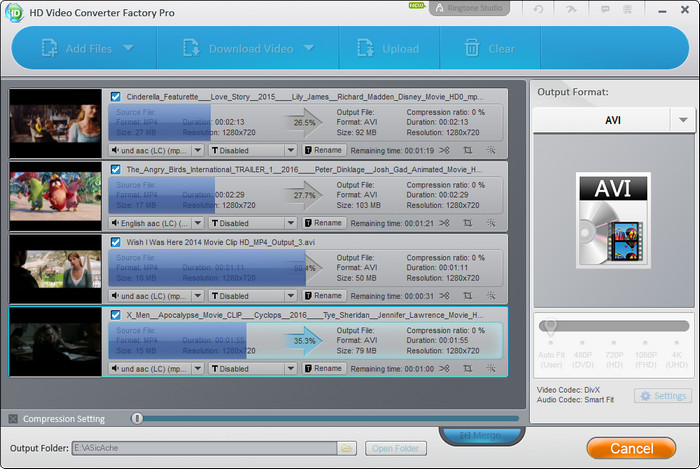Click Rename in Wish I Was Here row
Image resolution: width=700 pixels, height=469 pixels.
324,296
